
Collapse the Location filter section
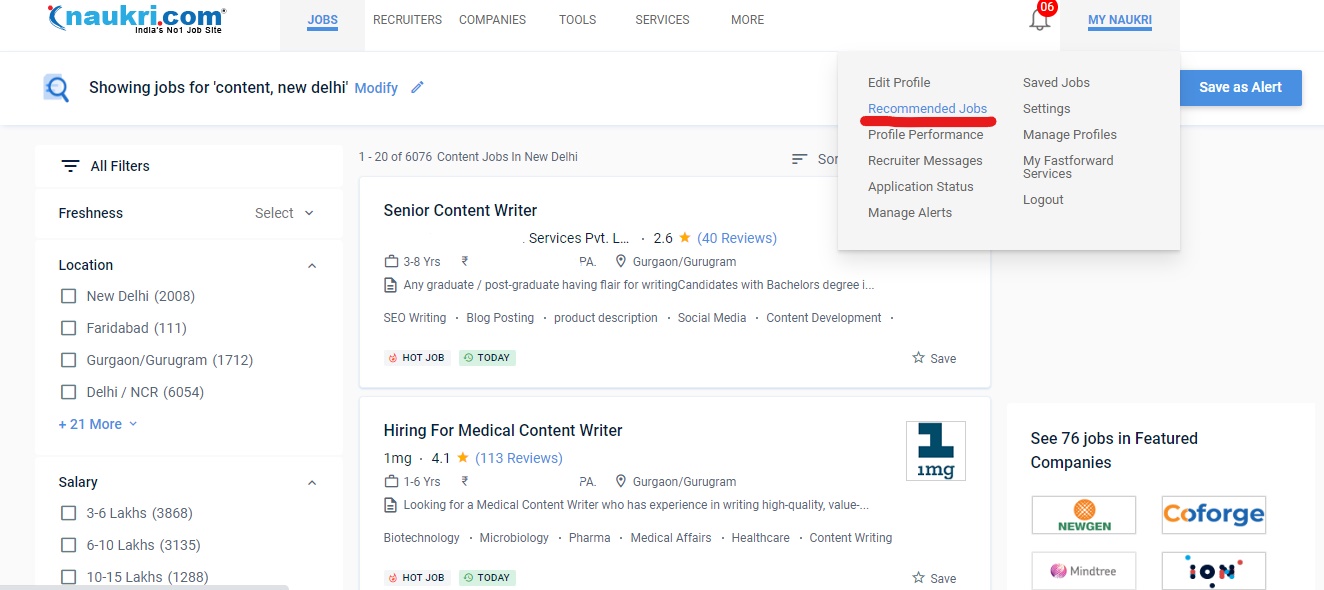(311, 266)
